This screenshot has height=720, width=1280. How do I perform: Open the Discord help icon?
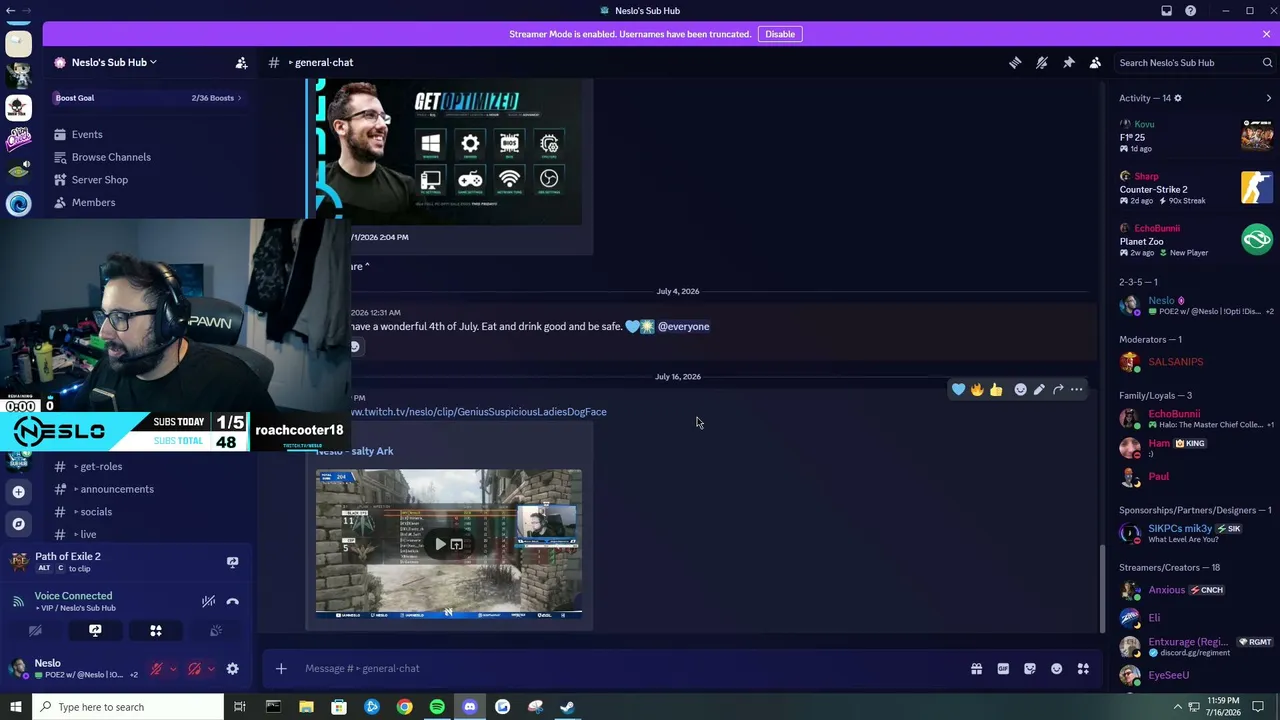[x=1190, y=10]
